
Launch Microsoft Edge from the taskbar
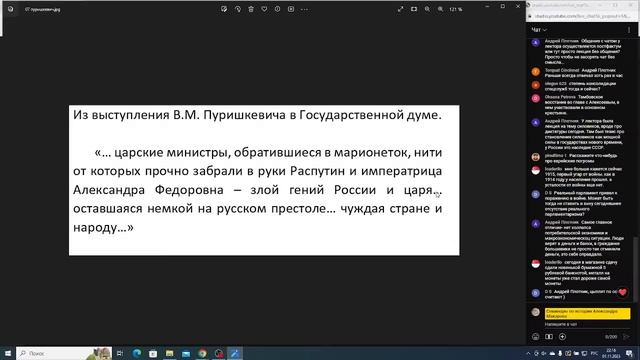pyautogui.click(x=137, y=353)
